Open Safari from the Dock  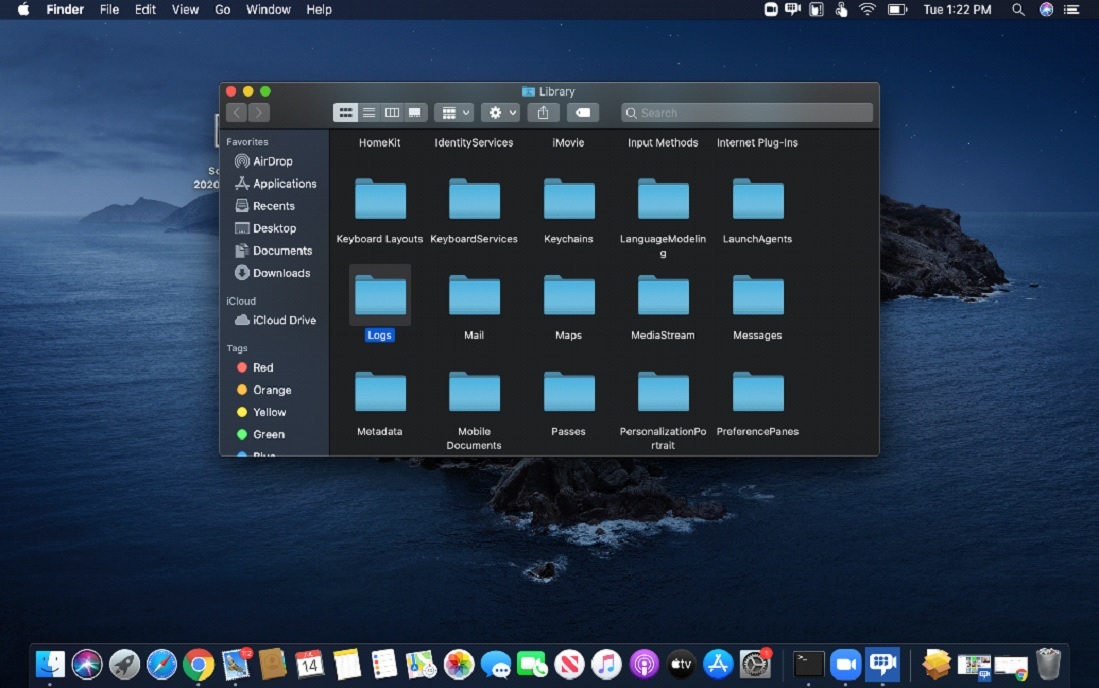point(161,664)
